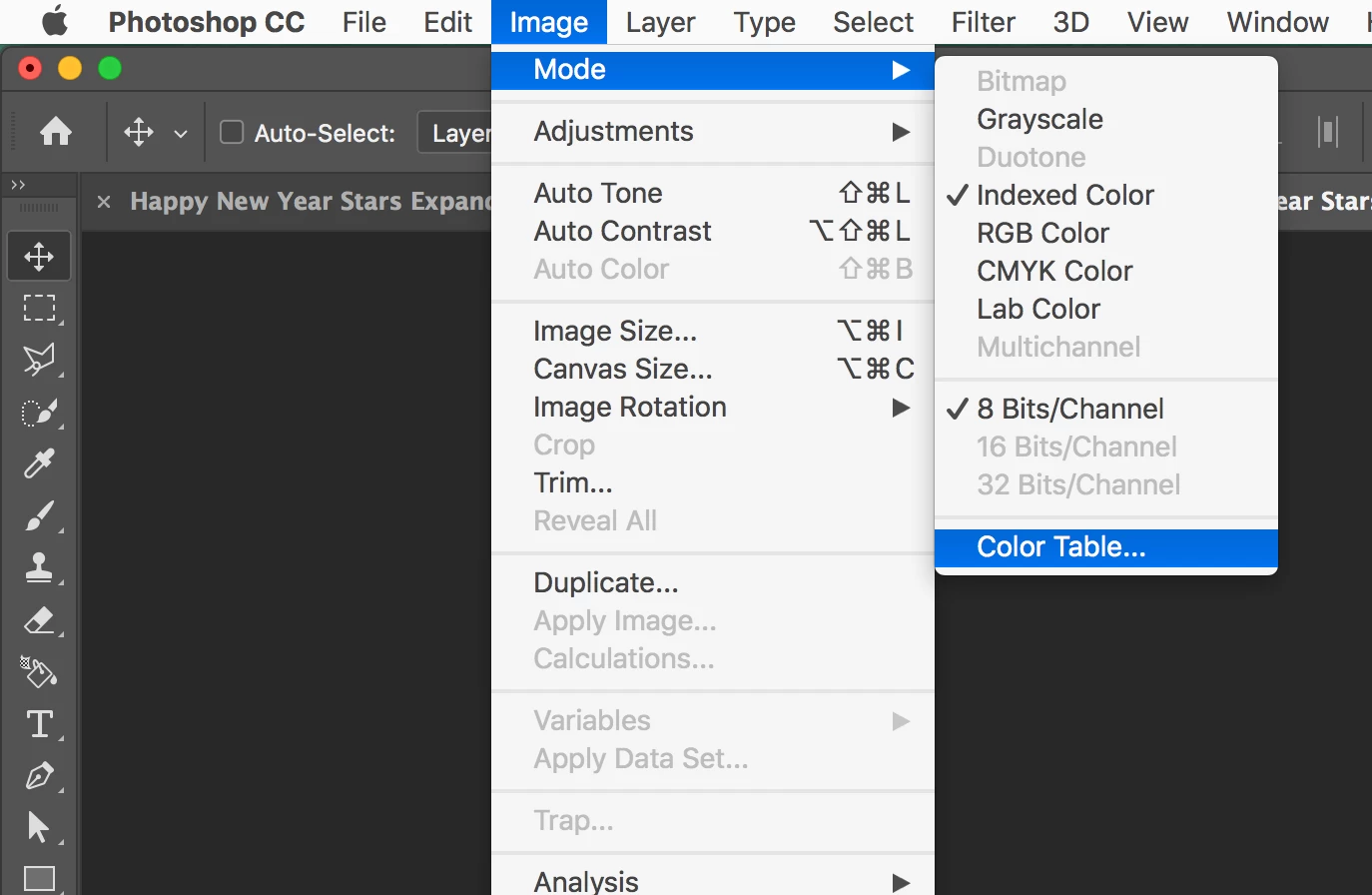Open the Filter menu
Image resolution: width=1372 pixels, height=895 pixels.
[x=983, y=22]
